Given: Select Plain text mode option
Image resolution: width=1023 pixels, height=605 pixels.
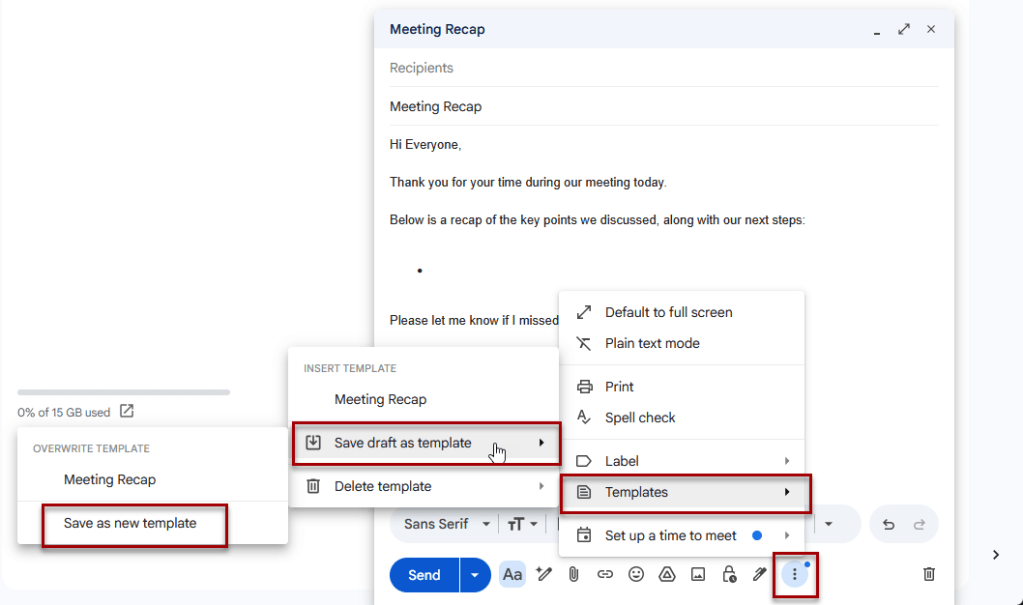Looking at the screenshot, I should coord(682,343).
